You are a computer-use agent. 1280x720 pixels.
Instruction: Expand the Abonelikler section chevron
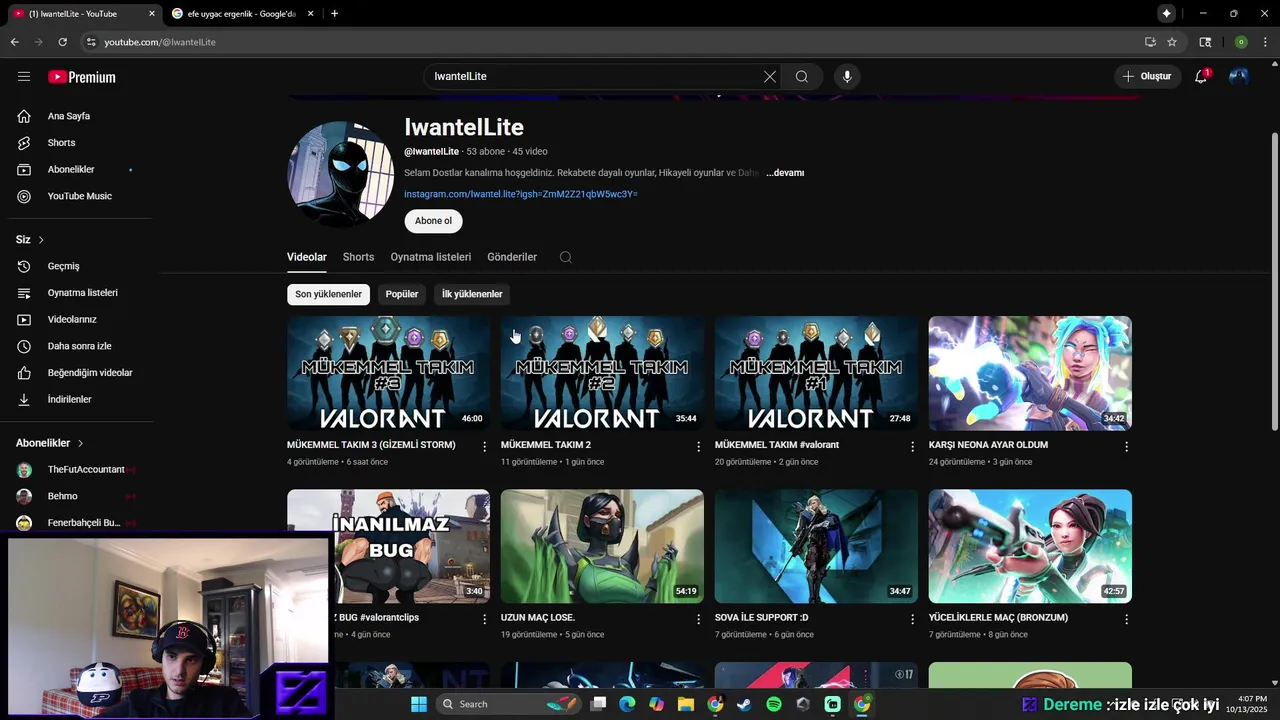coord(80,443)
